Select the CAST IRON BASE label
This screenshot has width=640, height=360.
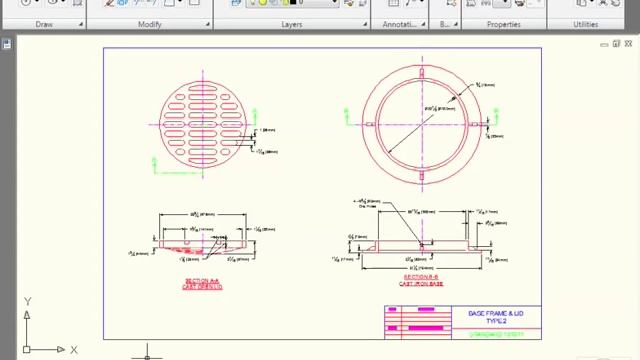pyautogui.click(x=421, y=284)
